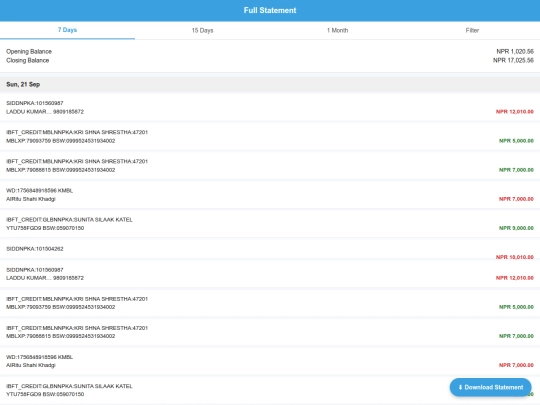Image resolution: width=540 pixels, height=405 pixels.
Task: Select the Closing Balance label
Action: (x=28, y=60)
